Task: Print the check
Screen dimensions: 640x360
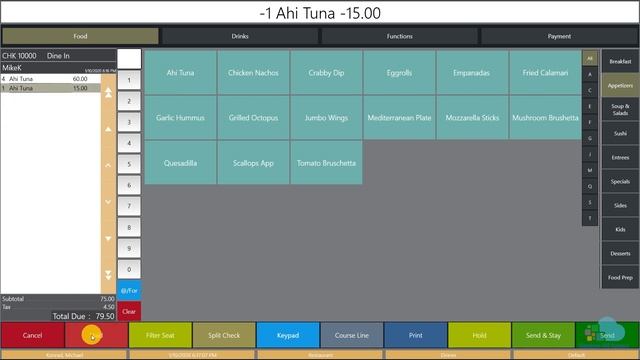Action: (416, 335)
